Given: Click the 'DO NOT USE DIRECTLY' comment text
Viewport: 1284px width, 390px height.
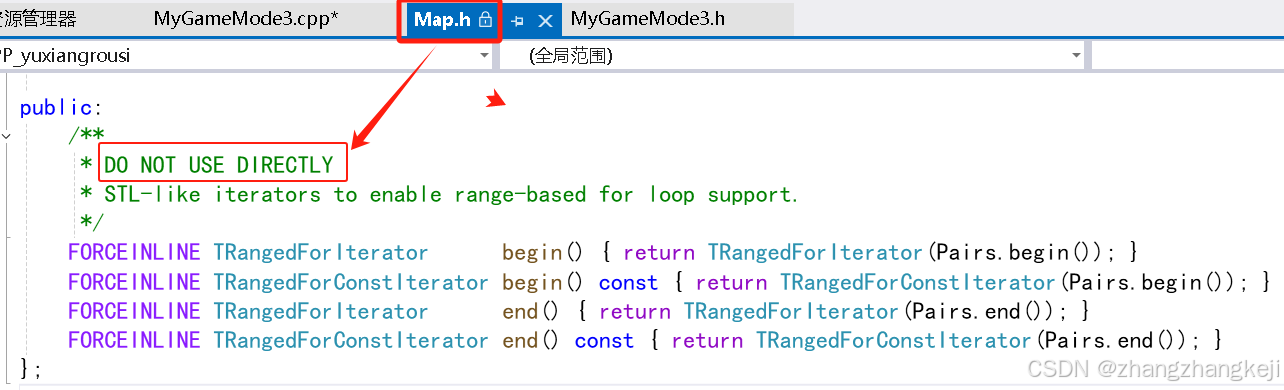Looking at the screenshot, I should pos(219,165).
